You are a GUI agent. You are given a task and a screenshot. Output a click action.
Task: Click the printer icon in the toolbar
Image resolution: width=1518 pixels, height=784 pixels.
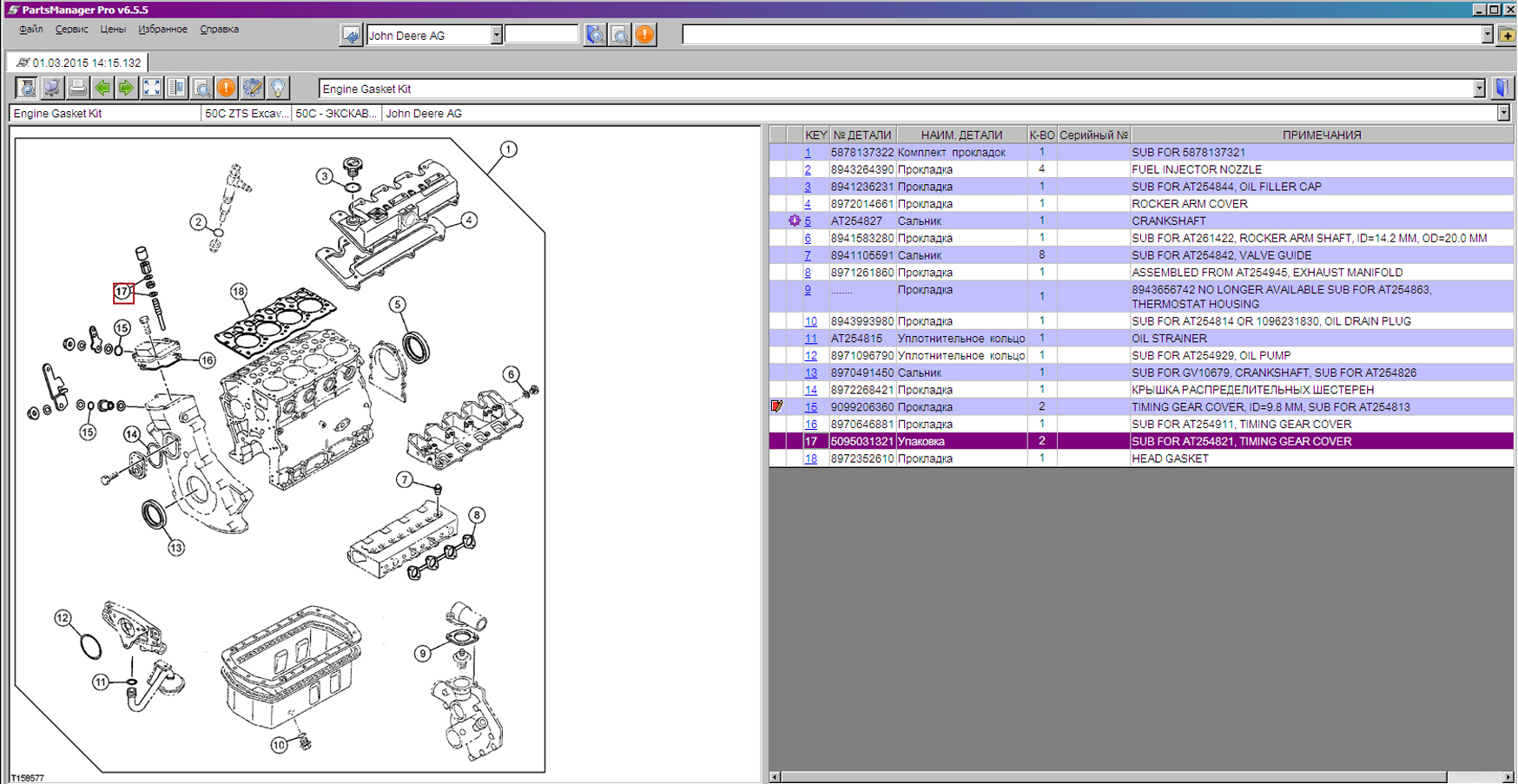[77, 88]
